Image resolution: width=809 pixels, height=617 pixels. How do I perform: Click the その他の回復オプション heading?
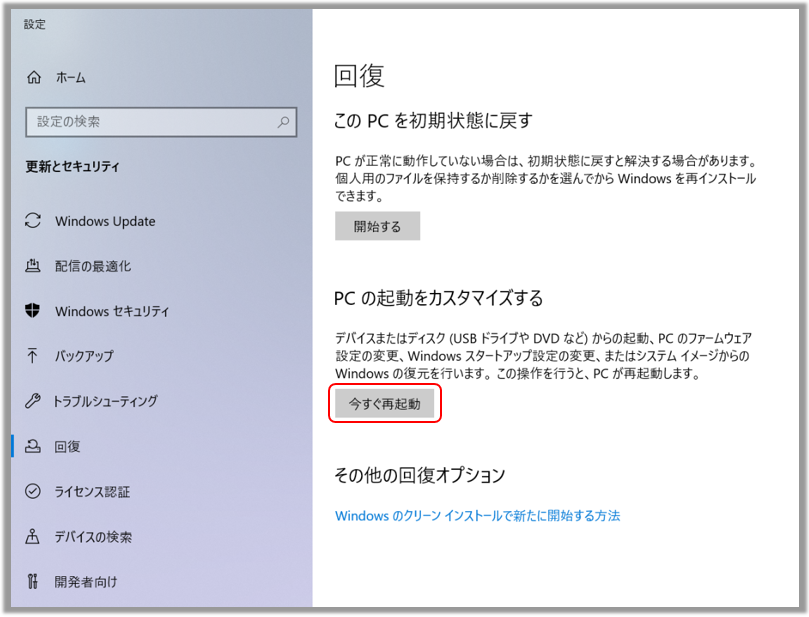419,475
